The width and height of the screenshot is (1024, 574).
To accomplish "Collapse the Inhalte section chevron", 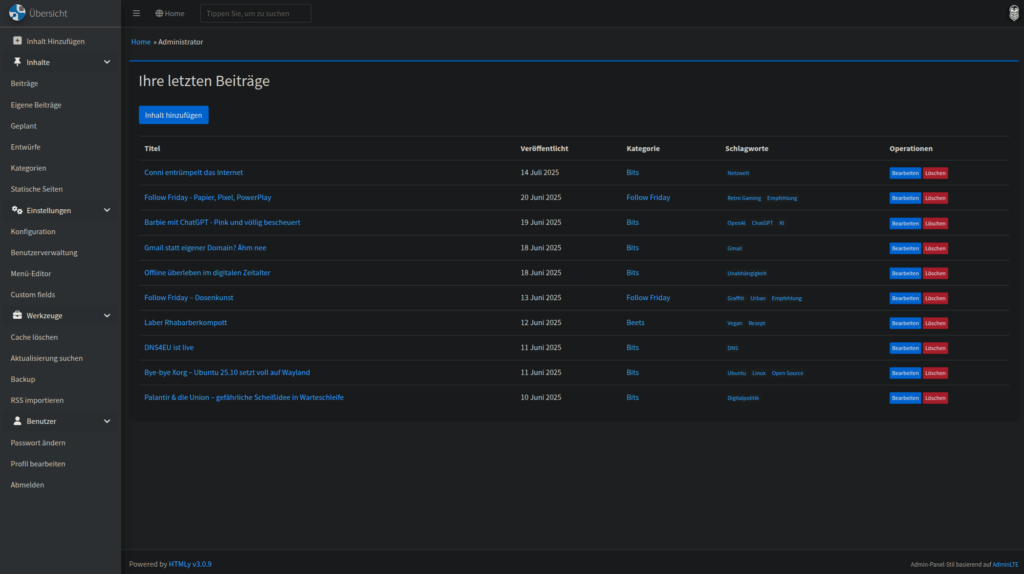I will 107,62.
